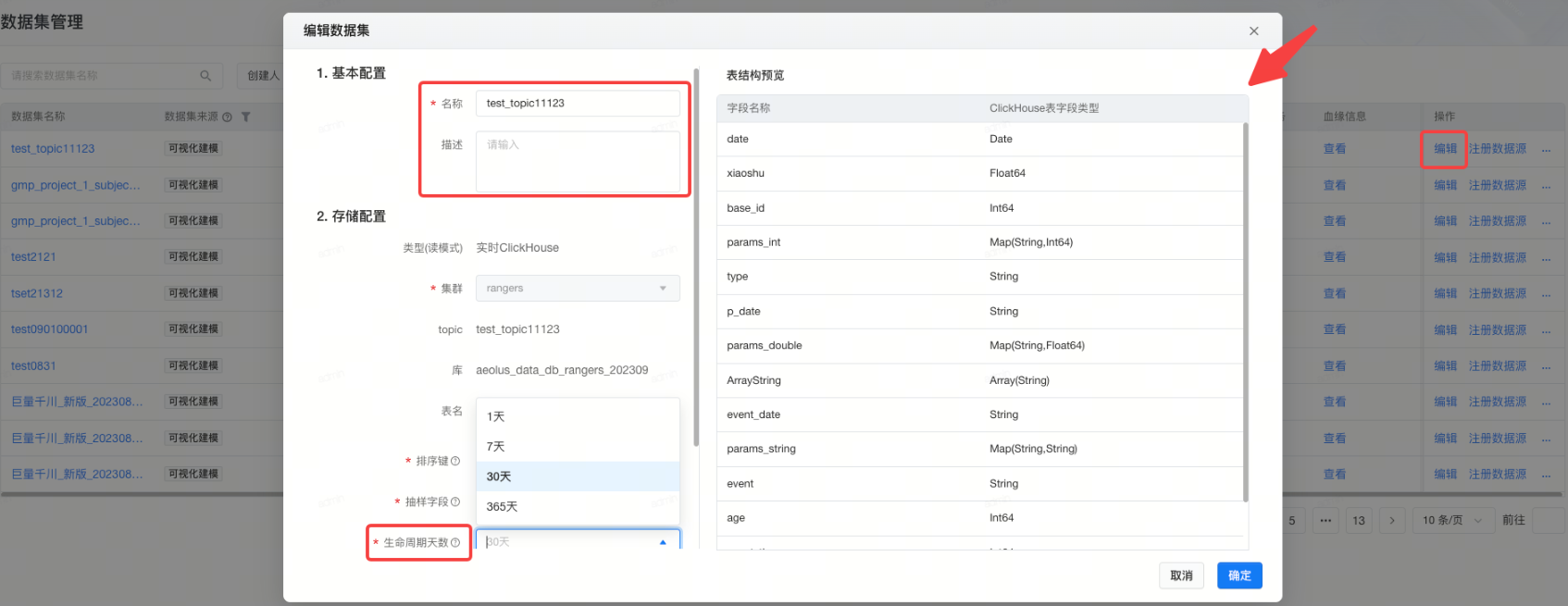Click 注册数据源 for test090100001 row
The height and width of the screenshot is (606, 1568).
(x=1497, y=329)
